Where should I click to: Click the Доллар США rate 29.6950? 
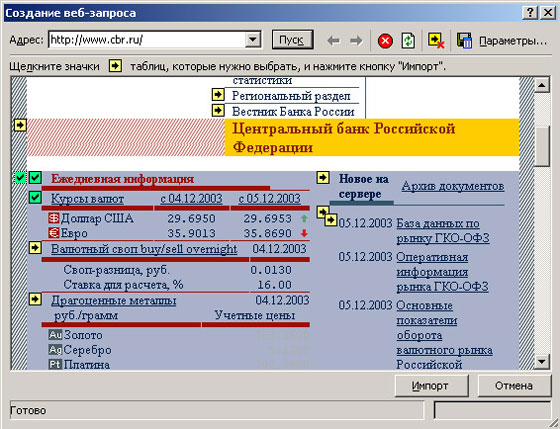click(191, 219)
